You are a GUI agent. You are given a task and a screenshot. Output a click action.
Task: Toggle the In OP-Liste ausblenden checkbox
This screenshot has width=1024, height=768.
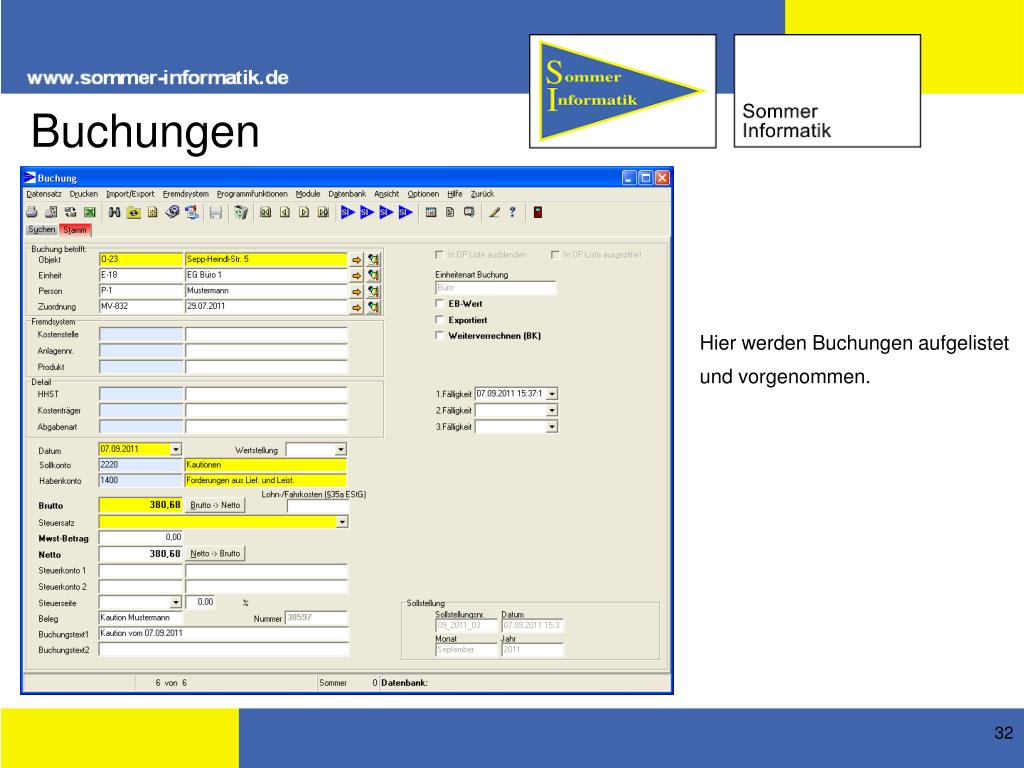pos(440,255)
